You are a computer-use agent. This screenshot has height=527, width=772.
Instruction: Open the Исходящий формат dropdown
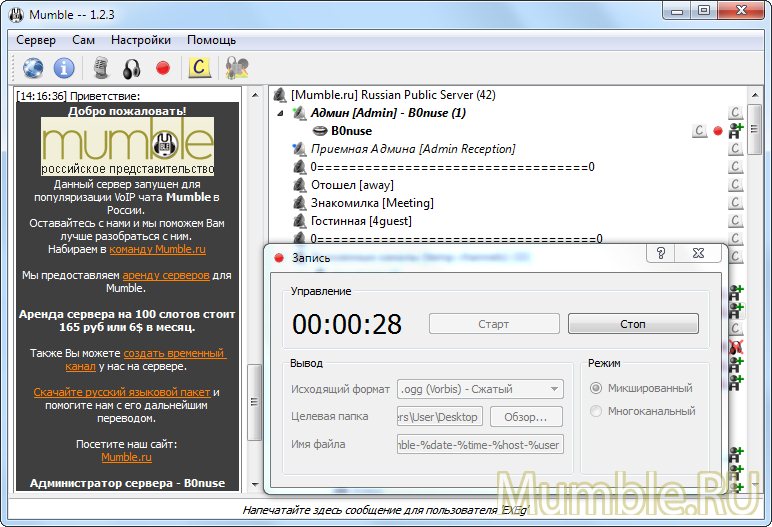tap(480, 389)
